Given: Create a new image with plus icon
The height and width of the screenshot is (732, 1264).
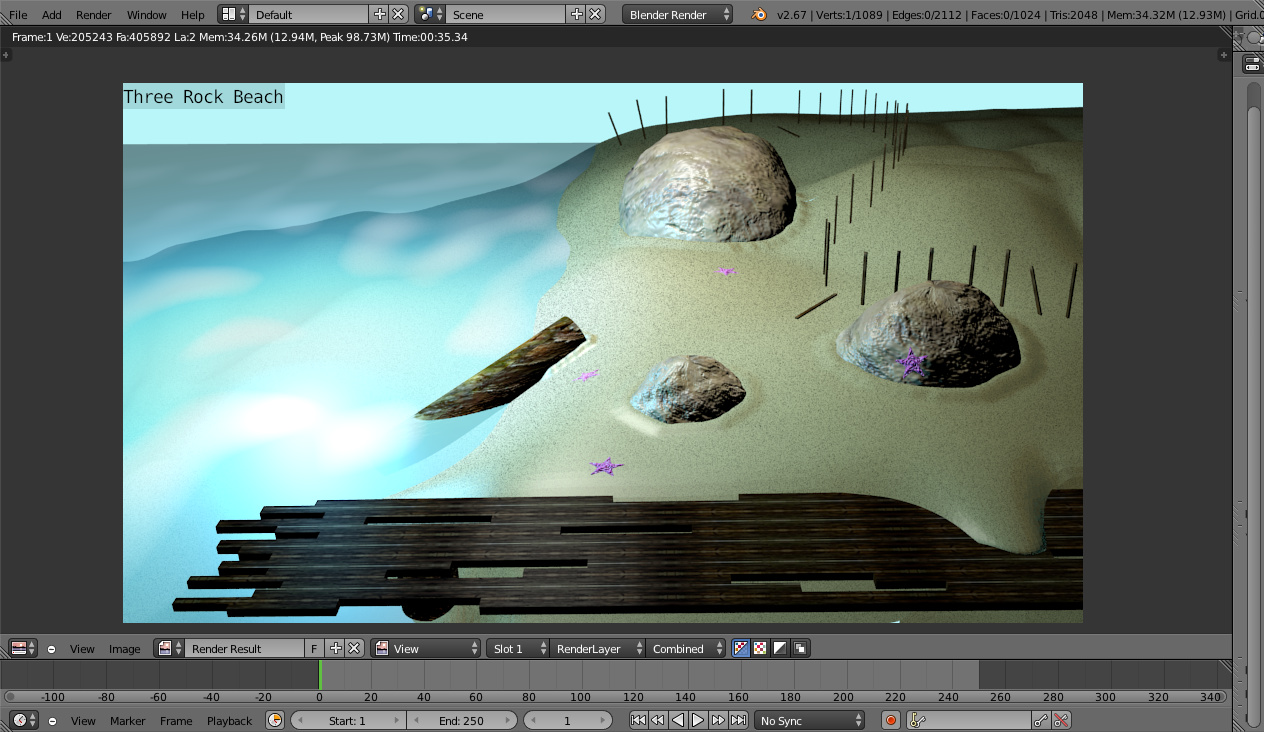Looking at the screenshot, I should pos(336,648).
